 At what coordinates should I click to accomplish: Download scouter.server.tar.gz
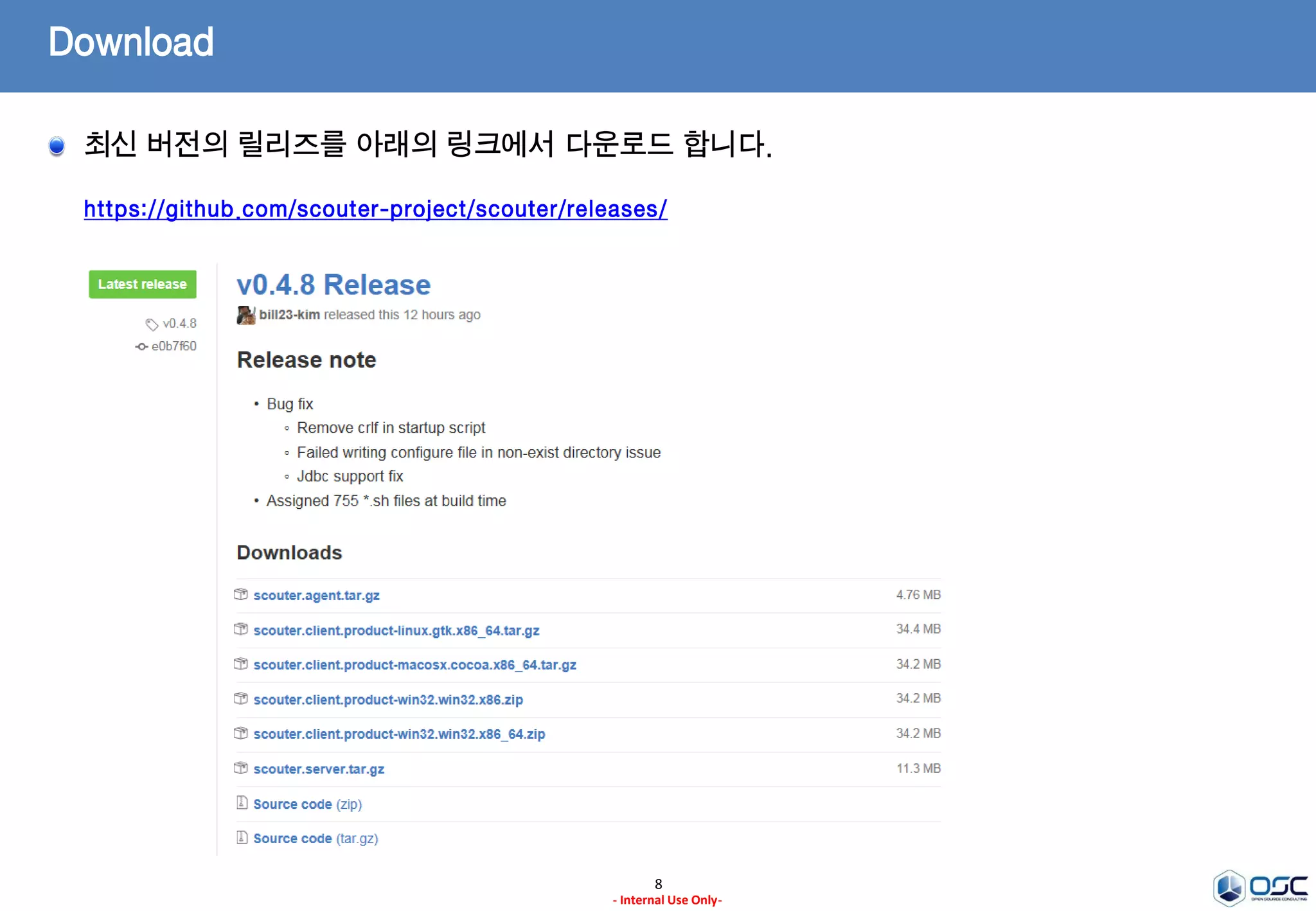319,769
